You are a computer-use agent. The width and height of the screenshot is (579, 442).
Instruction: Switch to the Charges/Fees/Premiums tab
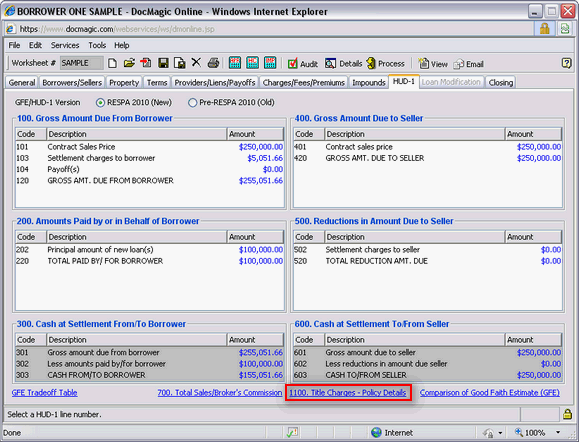pyautogui.click(x=304, y=82)
